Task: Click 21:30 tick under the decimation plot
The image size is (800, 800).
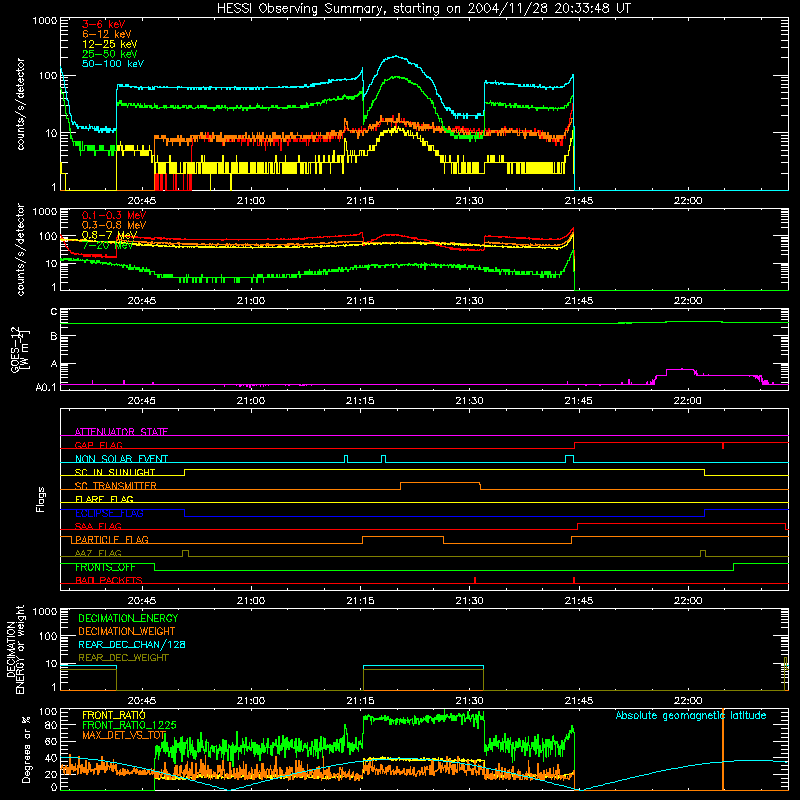Action: click(469, 701)
